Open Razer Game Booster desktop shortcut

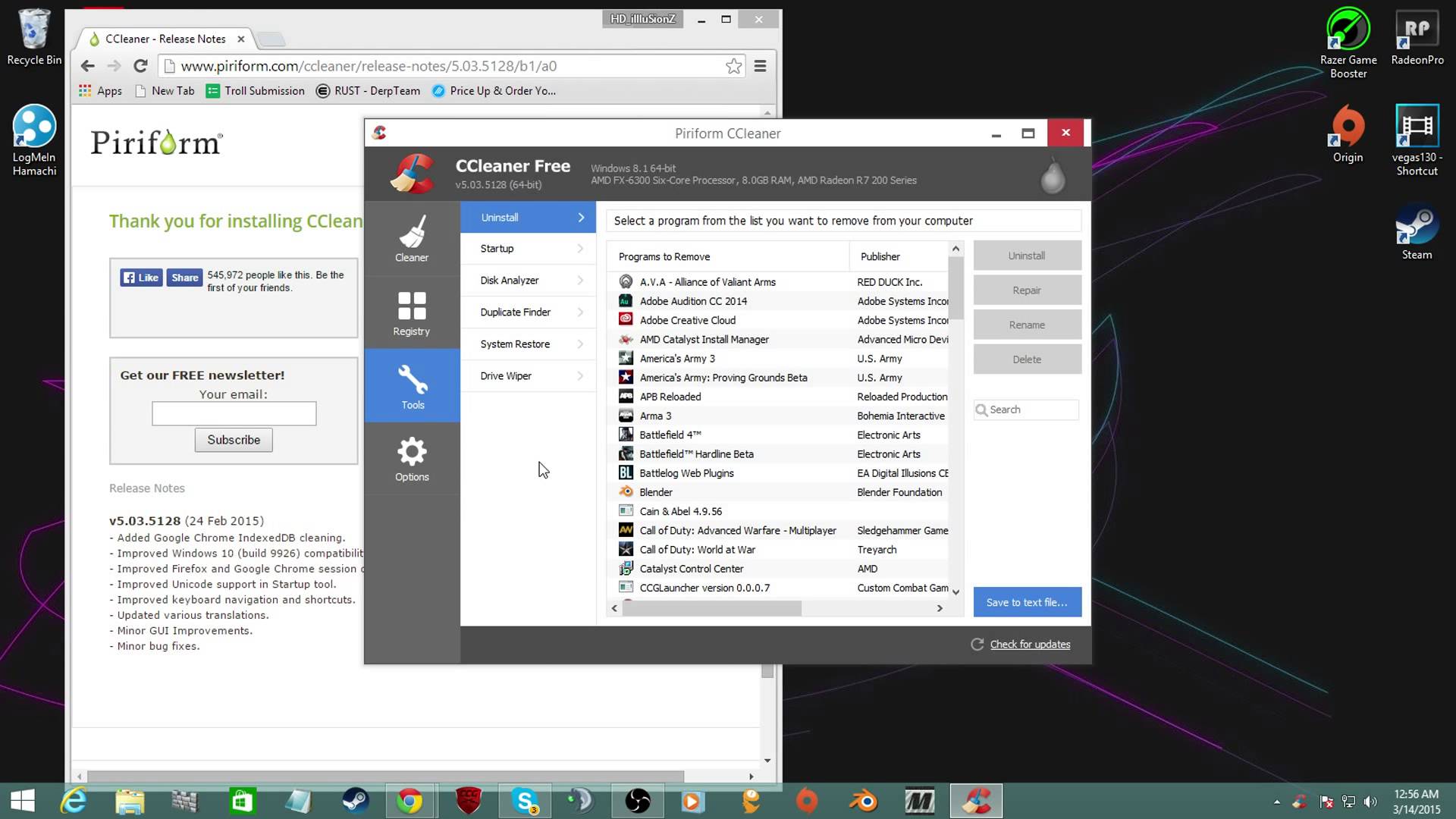pyautogui.click(x=1348, y=43)
